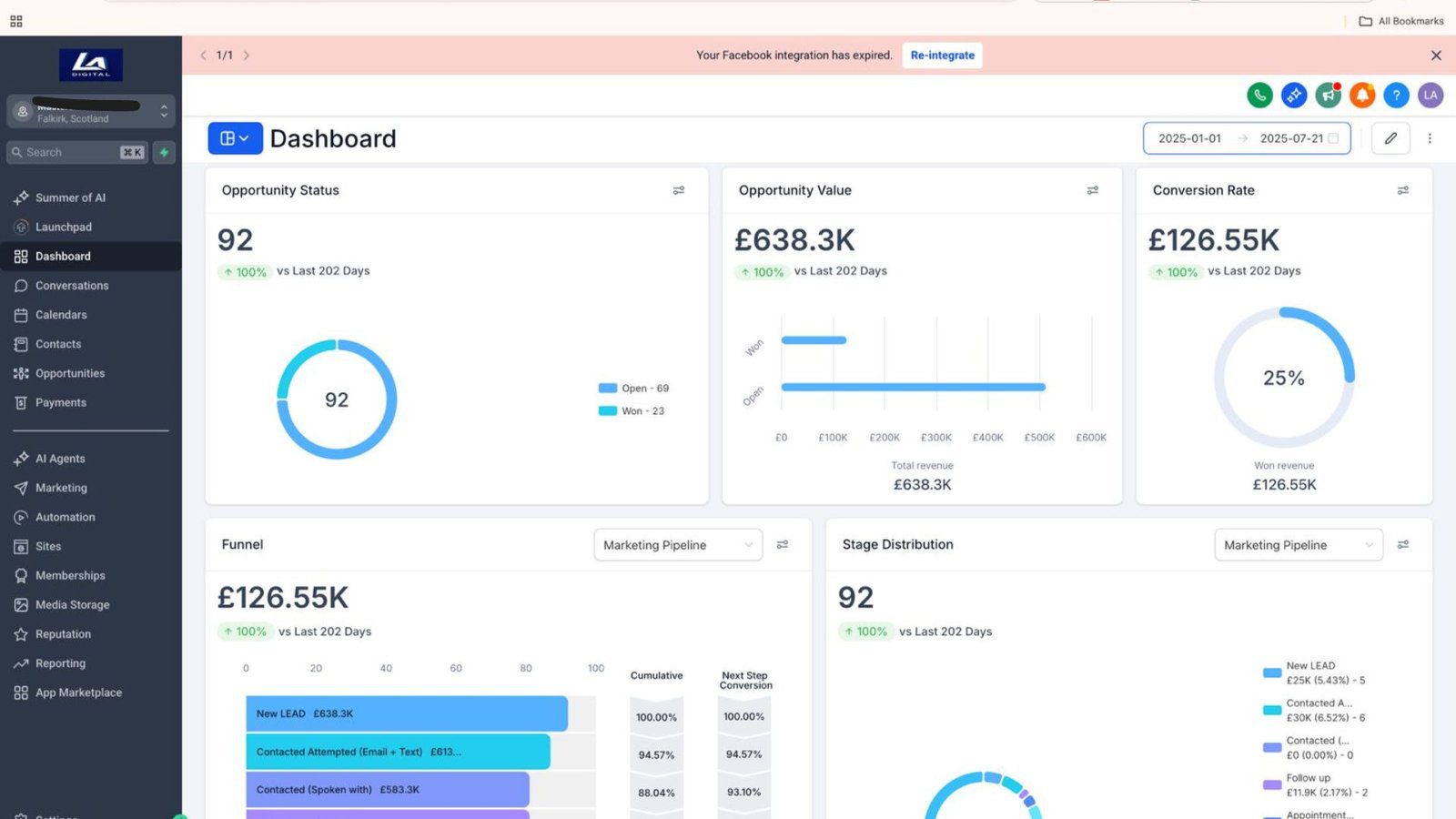Click the pencil edit dashboard icon
The height and width of the screenshot is (819, 1456).
coord(1390,138)
